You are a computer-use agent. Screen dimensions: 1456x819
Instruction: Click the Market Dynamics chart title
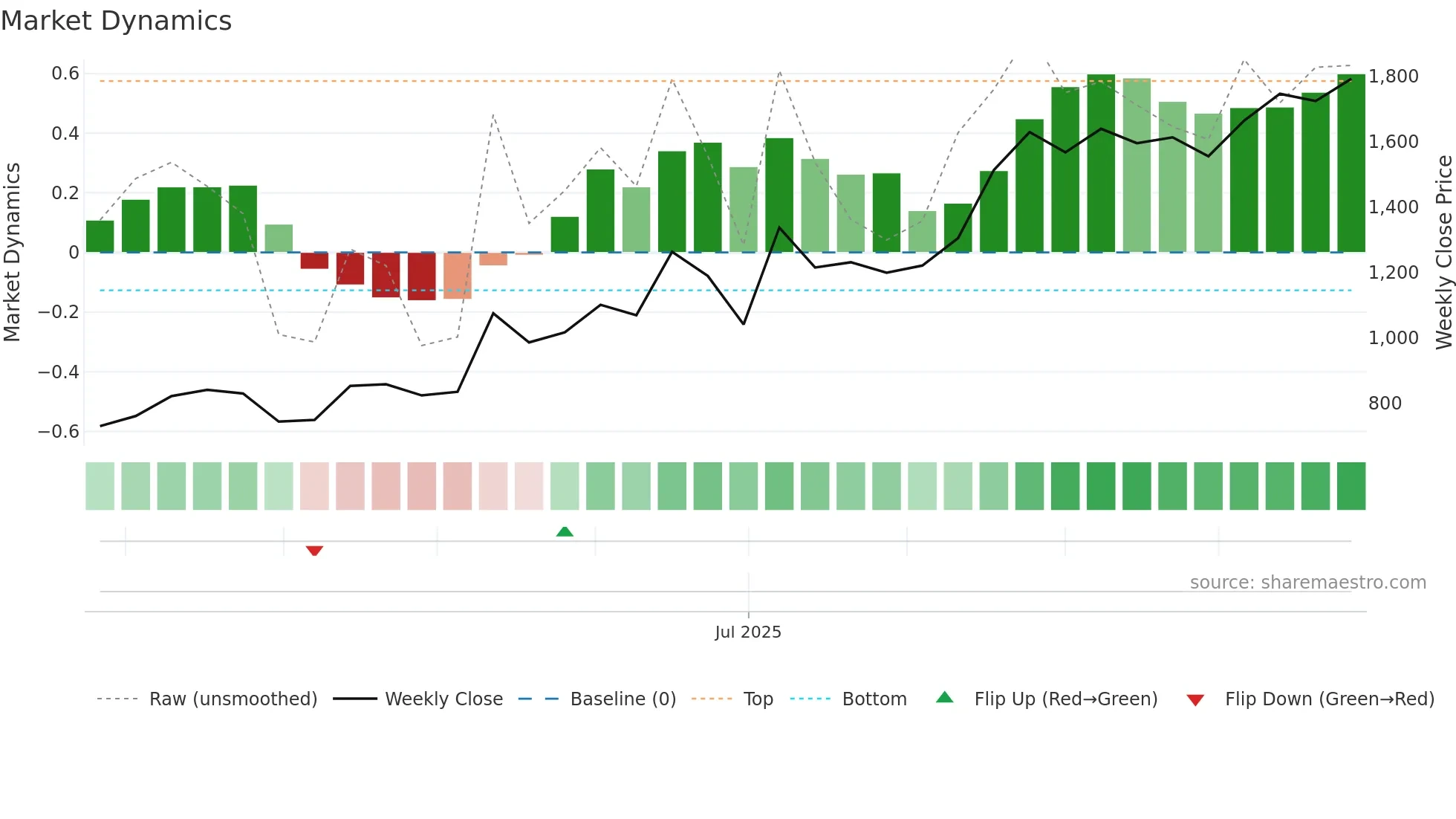click(116, 21)
